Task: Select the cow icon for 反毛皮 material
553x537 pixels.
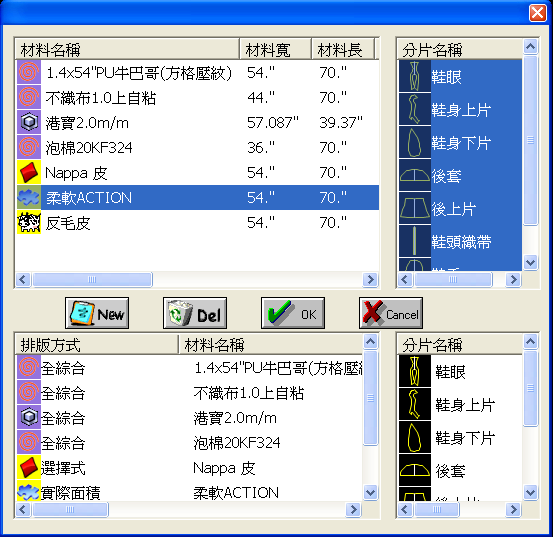Action: click(29, 222)
